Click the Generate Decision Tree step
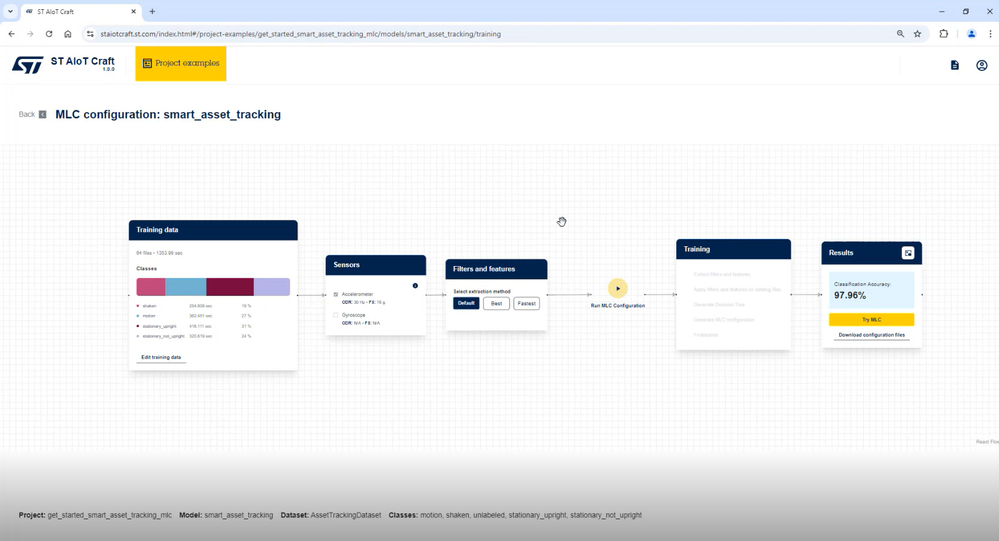999x541 pixels. (719, 305)
